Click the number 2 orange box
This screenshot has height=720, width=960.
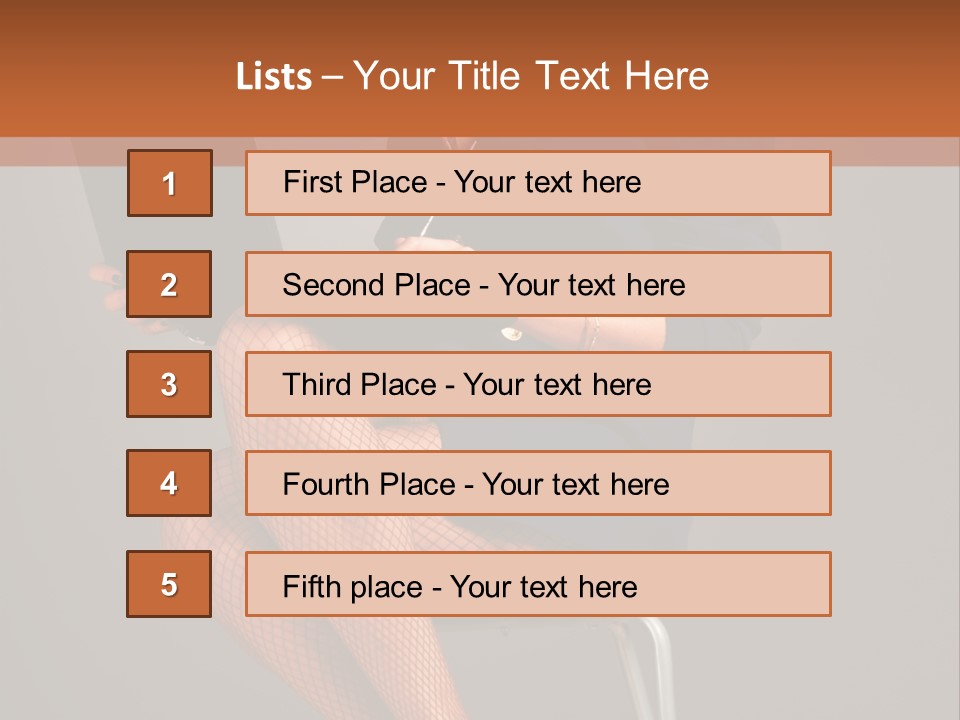pyautogui.click(x=169, y=284)
